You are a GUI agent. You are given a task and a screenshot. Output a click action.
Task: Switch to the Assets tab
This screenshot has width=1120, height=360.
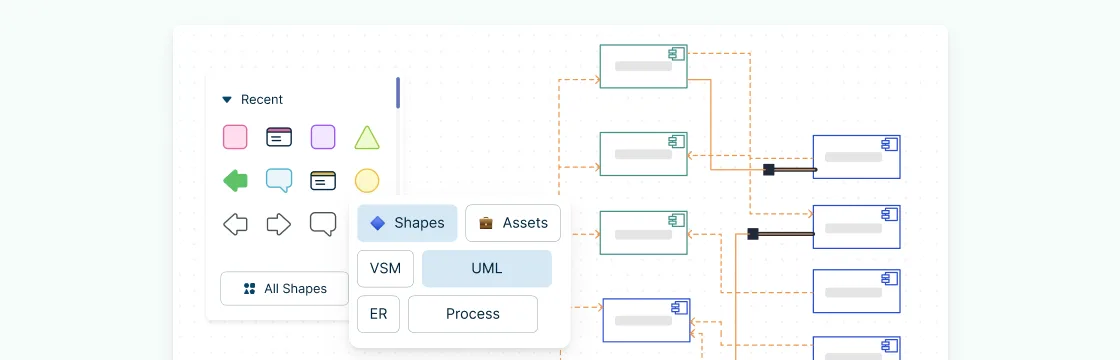point(513,223)
